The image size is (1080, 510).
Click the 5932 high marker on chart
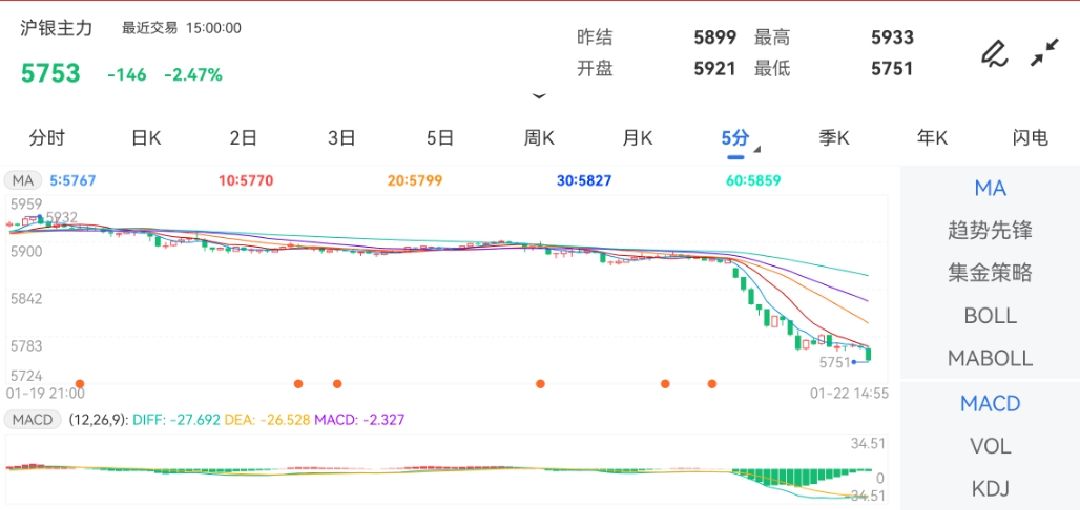click(61, 217)
